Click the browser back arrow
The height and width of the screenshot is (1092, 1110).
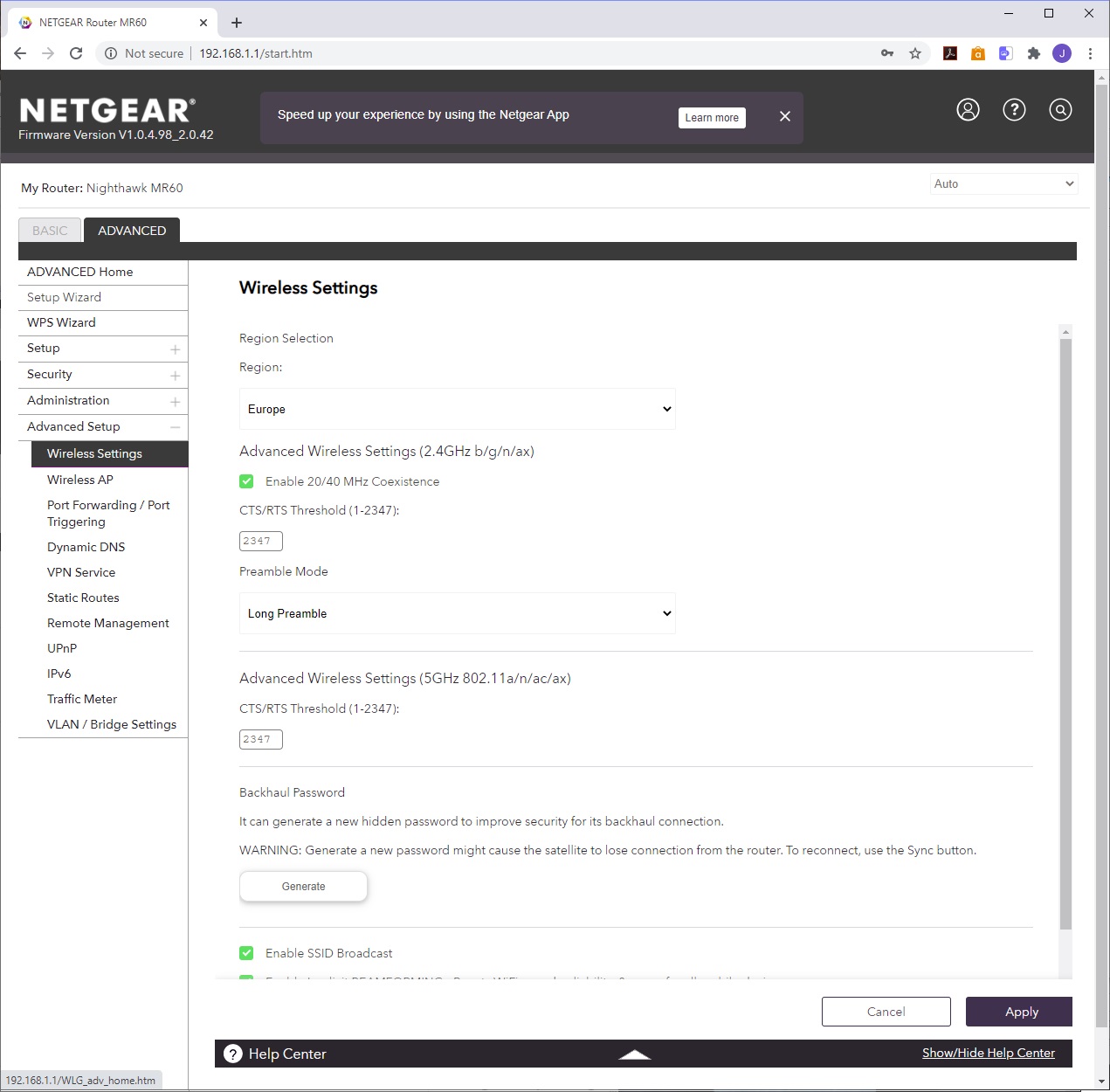coord(20,53)
